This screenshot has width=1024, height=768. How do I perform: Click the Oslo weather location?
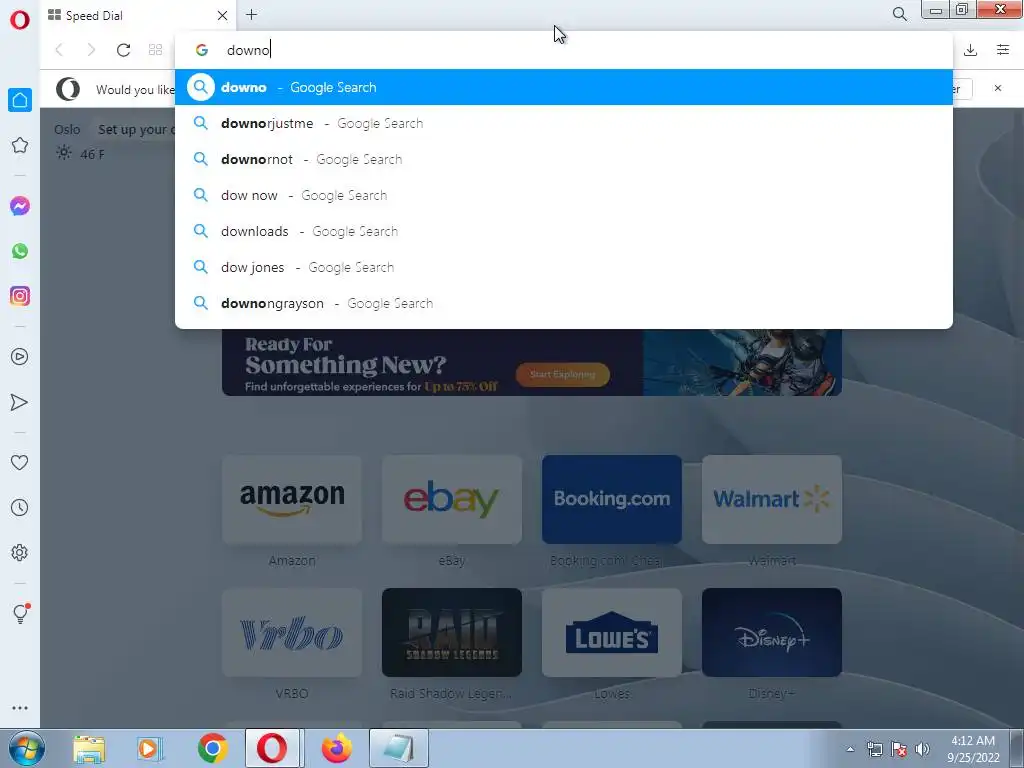point(67,129)
